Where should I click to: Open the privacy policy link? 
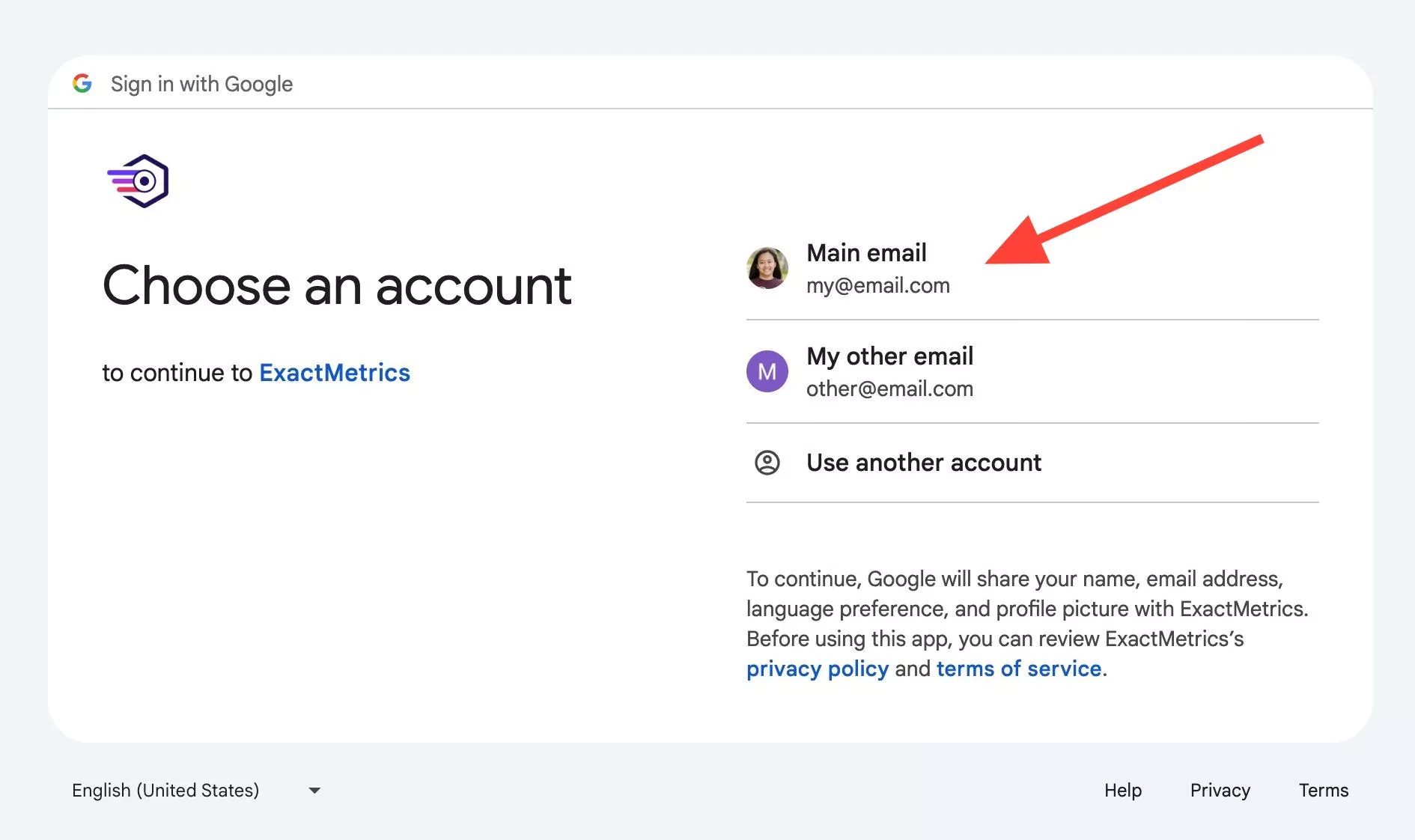coord(818,669)
